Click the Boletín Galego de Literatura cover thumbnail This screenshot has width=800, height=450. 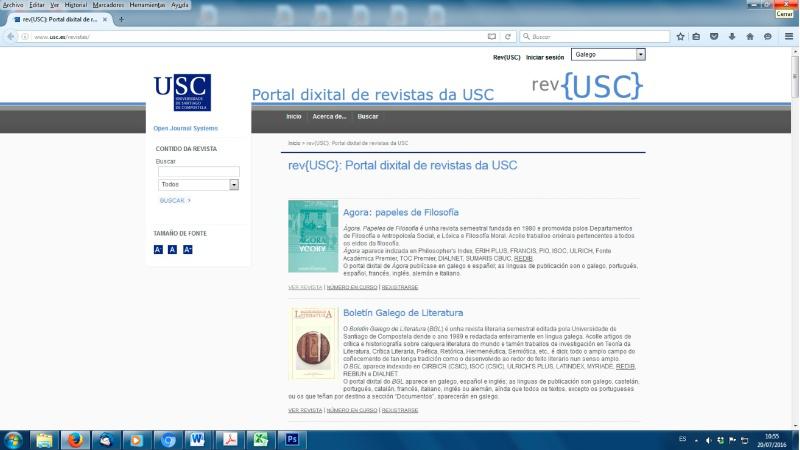(313, 343)
